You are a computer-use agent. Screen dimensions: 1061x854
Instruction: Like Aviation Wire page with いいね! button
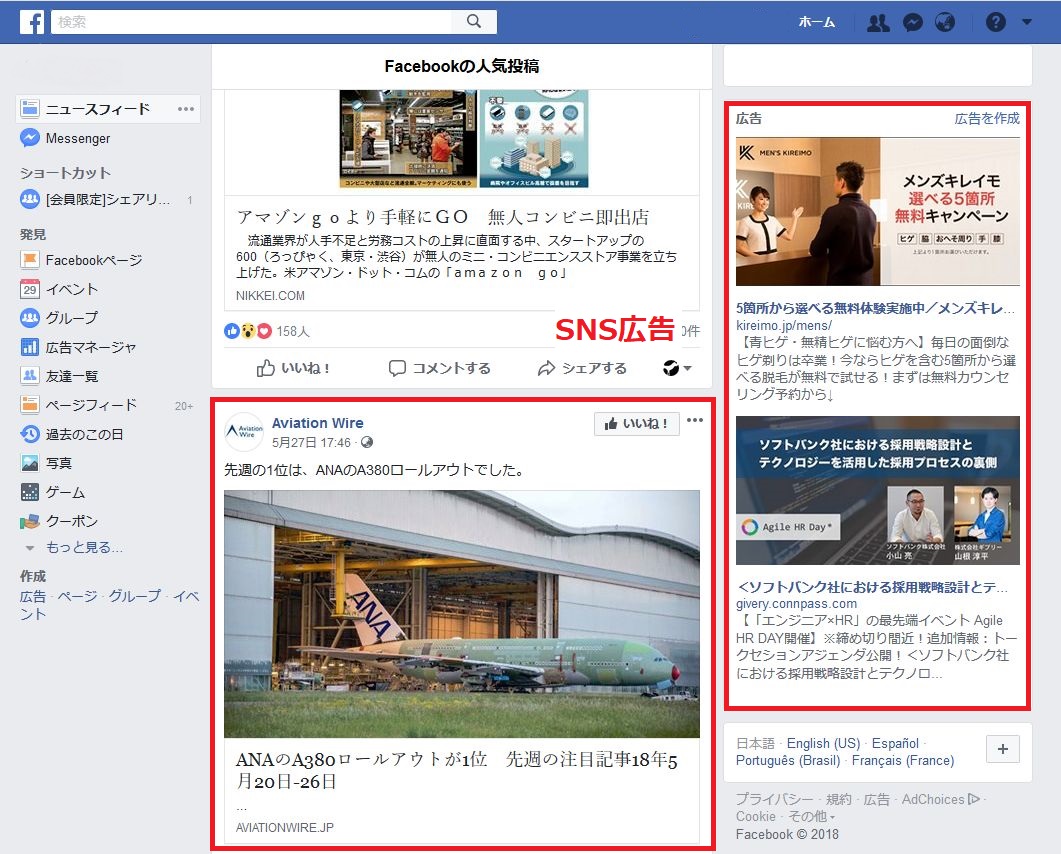637,424
